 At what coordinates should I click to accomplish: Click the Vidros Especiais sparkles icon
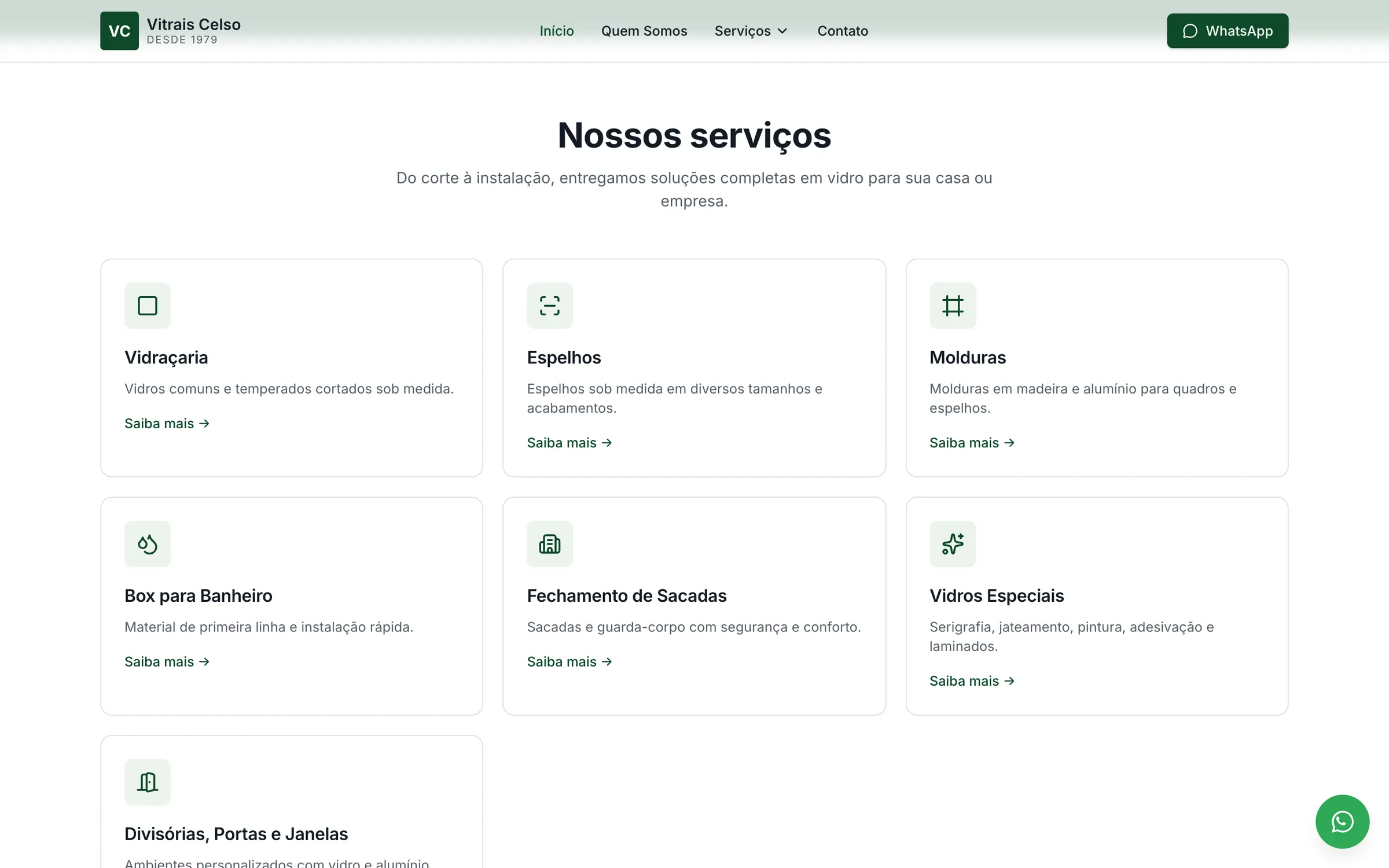tap(953, 544)
